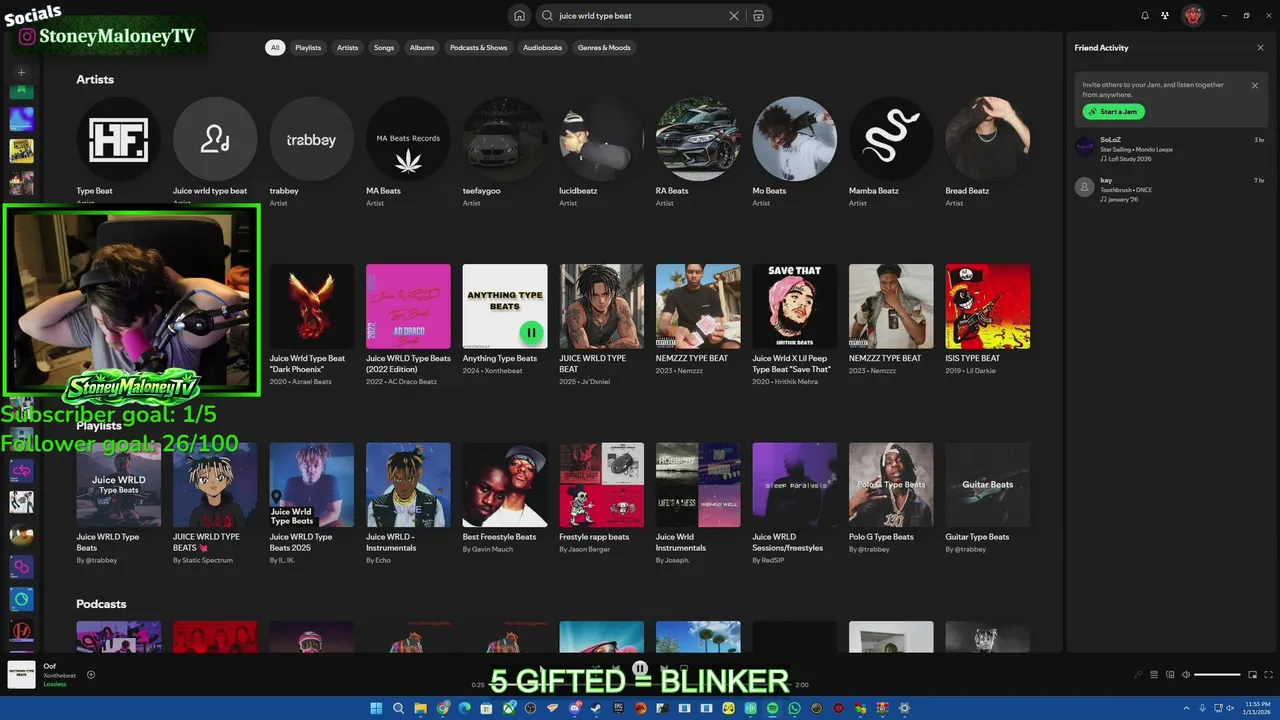Select the Podcasts & Shows filter chip

478,47
